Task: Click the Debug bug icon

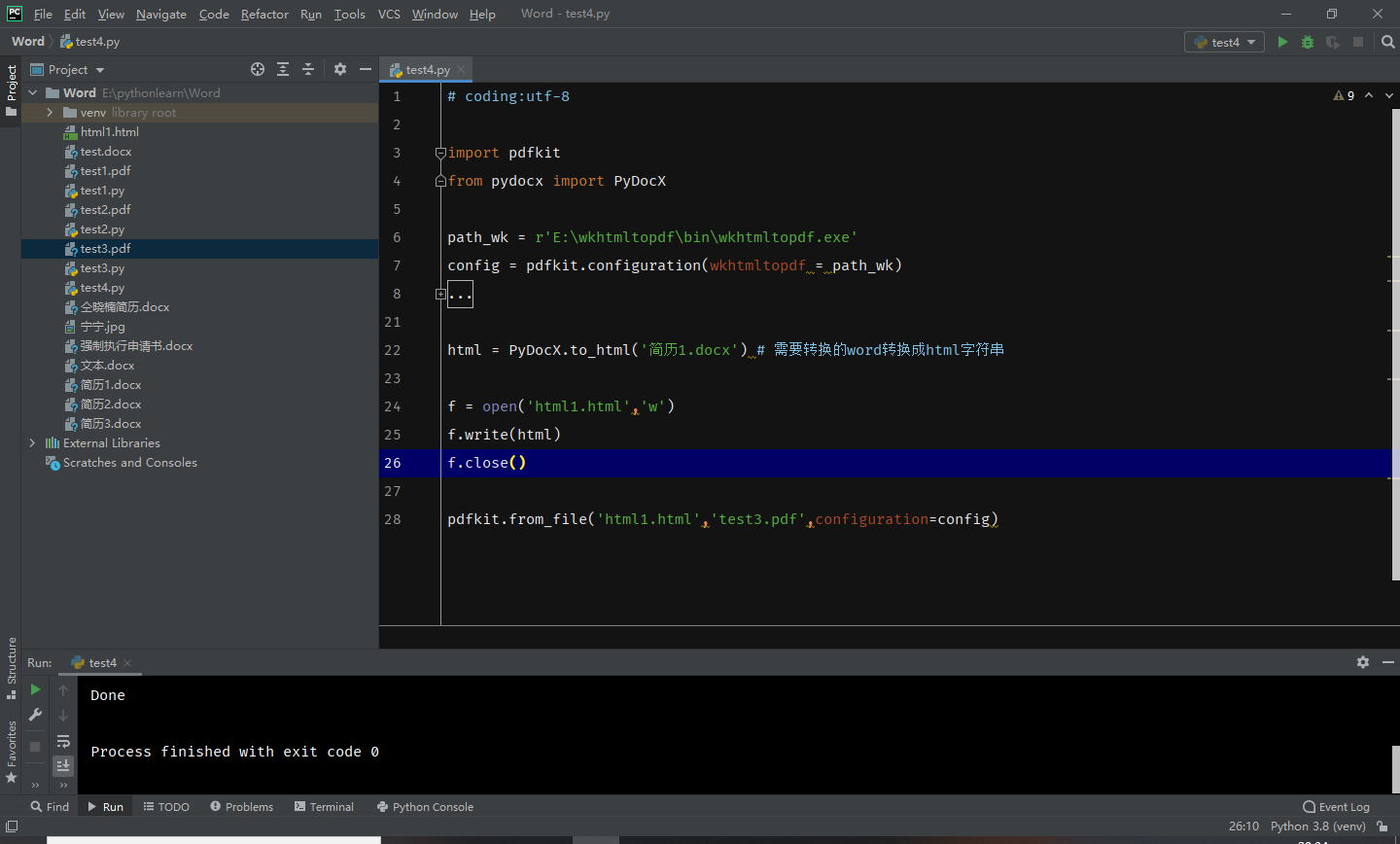Action: [1308, 42]
